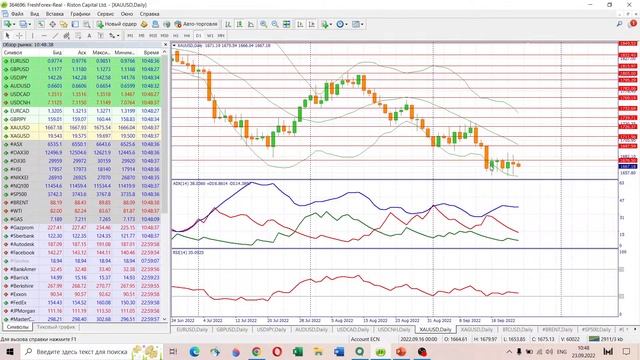Switch to the XAGUSD,Daily chart tab

476,329
